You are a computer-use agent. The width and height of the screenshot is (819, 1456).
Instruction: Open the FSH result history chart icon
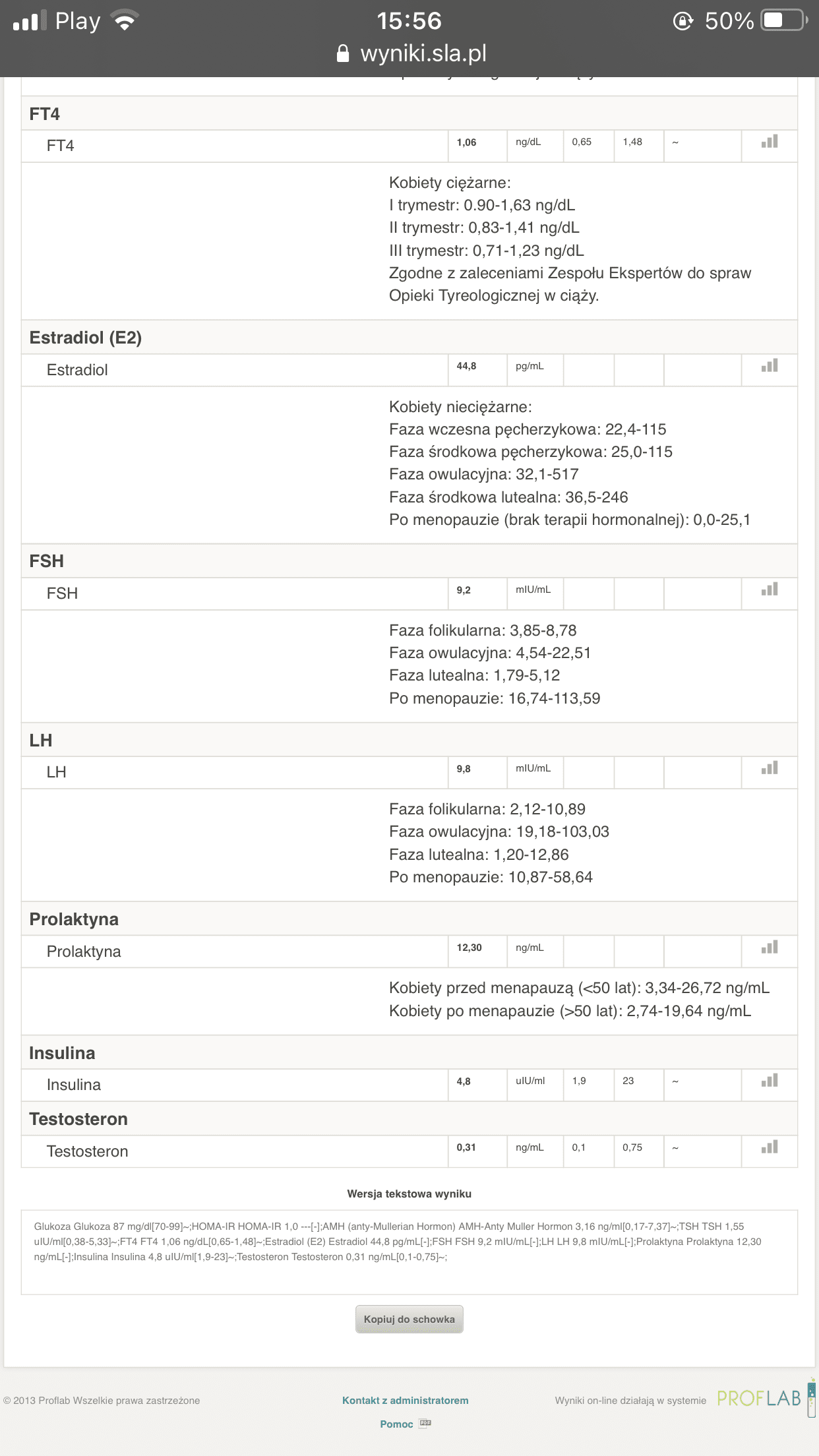click(x=770, y=590)
